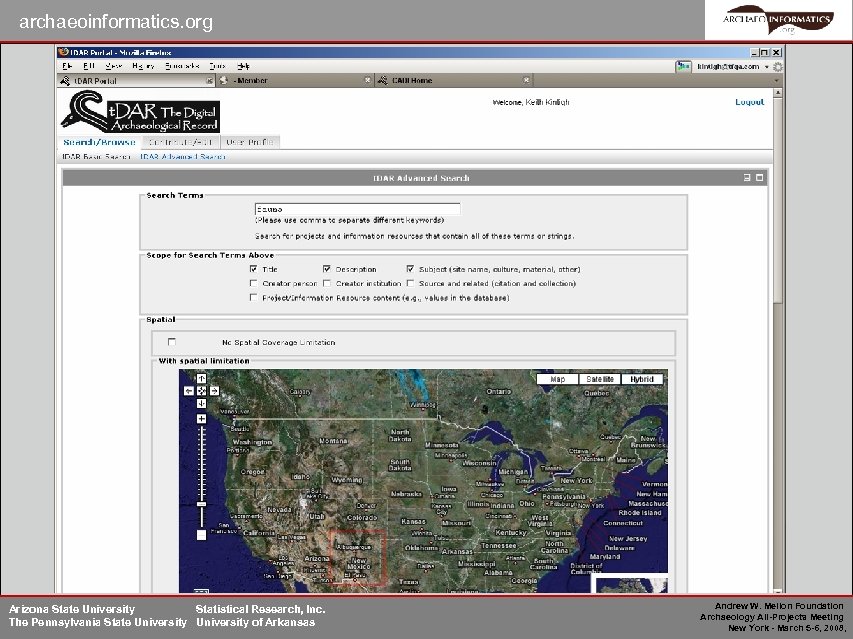Zoom out using the minus icon on the map
This screenshot has height=639, width=853.
tap(200, 534)
